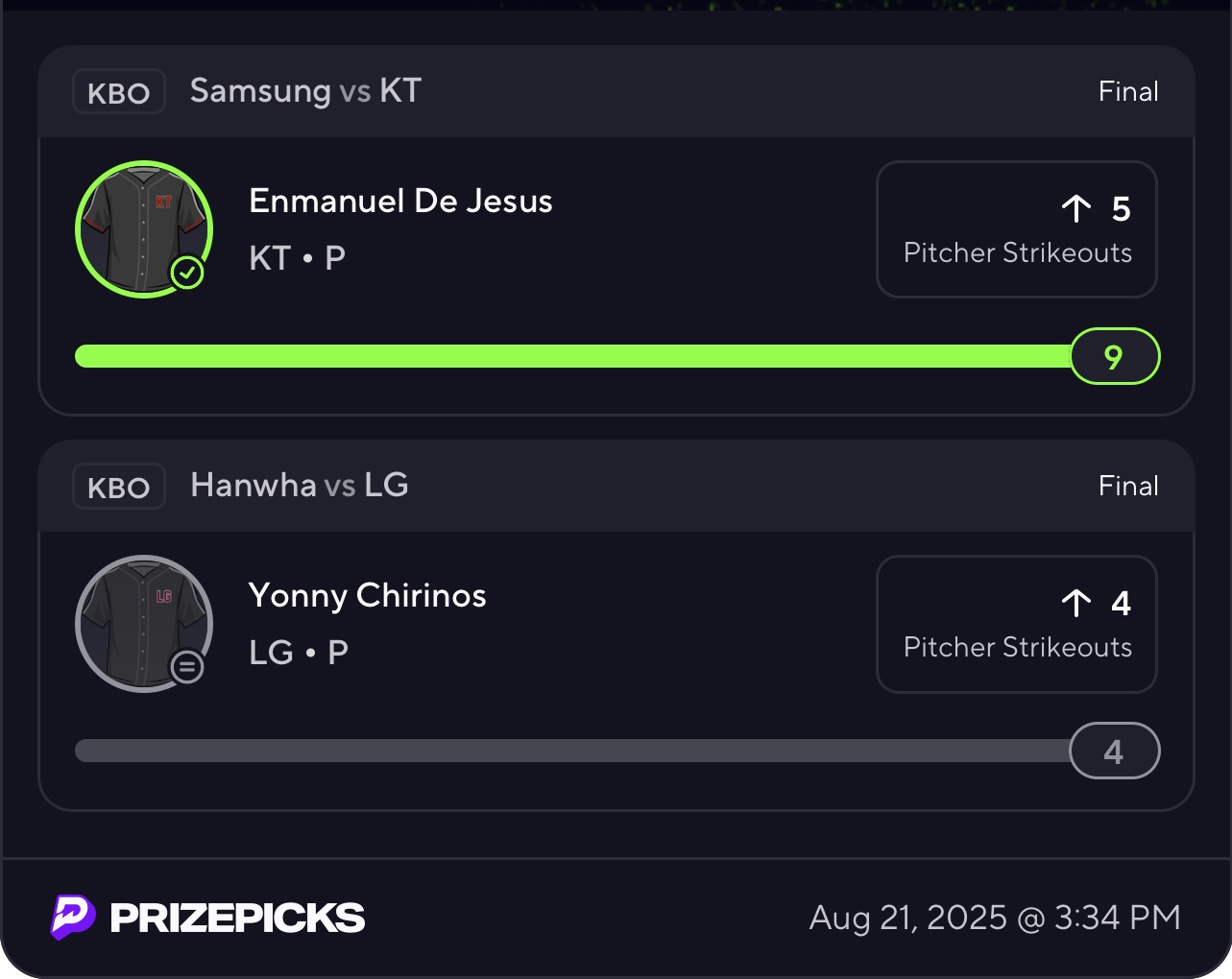The image size is (1232, 979).
Task: Click the PrizePicks logo icon
Action: point(73,917)
